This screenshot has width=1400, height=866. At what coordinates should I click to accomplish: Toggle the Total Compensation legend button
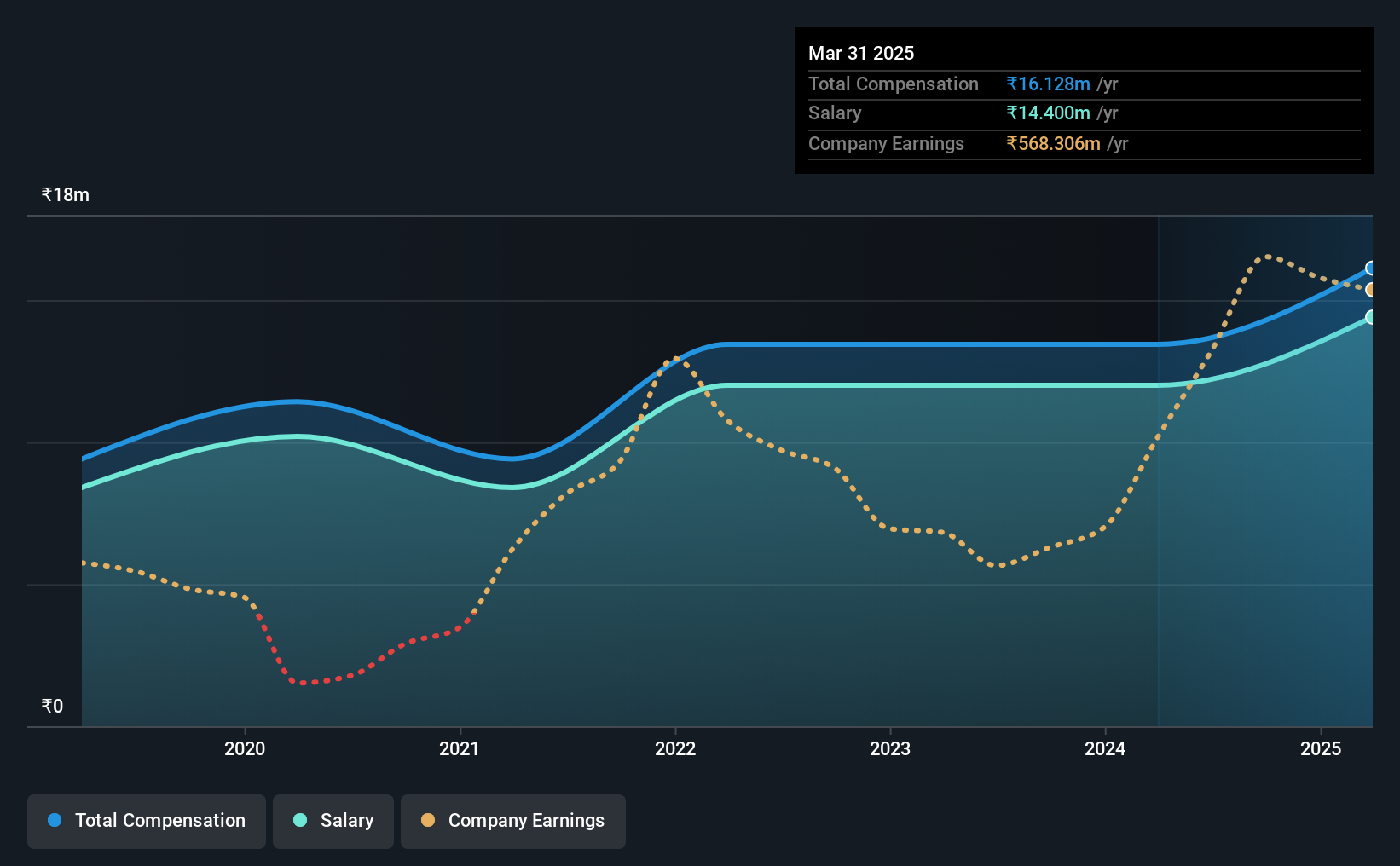(x=147, y=821)
